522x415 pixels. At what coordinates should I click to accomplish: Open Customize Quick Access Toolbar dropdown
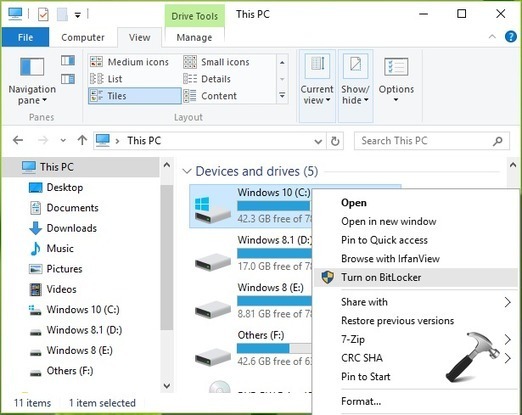(78, 15)
